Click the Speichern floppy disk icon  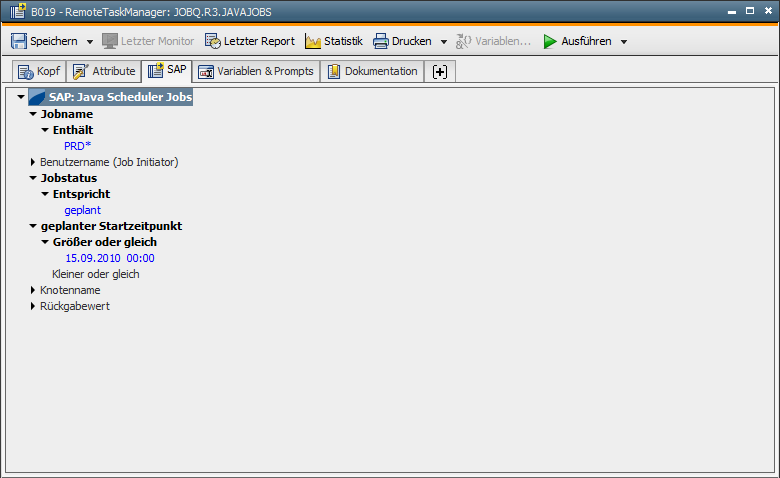pos(19,41)
